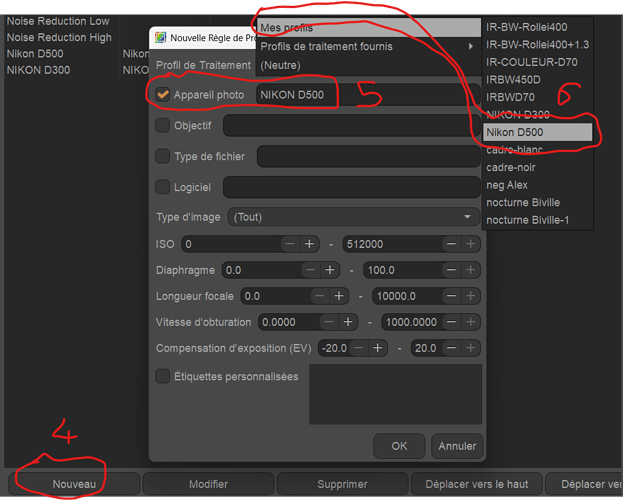
Task: Select IR-BW-Rollei400 profile
Action: point(537,27)
